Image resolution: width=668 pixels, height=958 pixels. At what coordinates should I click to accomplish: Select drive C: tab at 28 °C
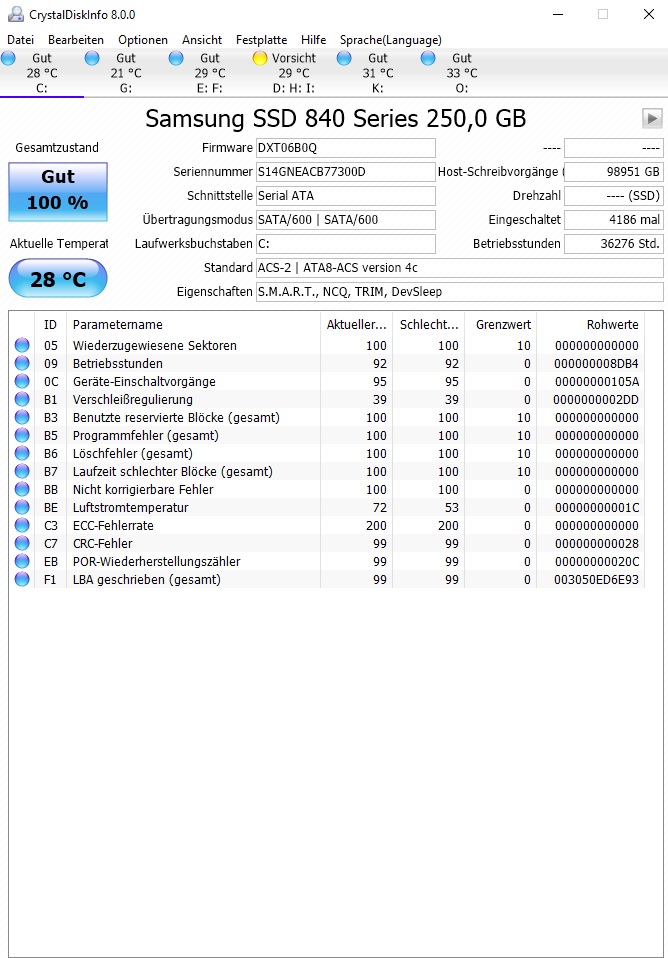pyautogui.click(x=42, y=73)
